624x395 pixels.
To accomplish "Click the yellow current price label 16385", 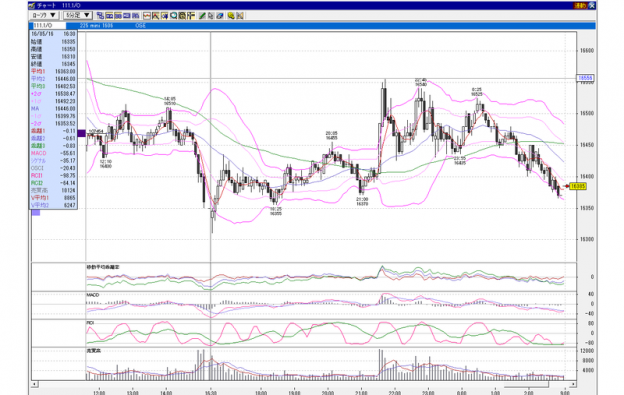I will point(578,186).
